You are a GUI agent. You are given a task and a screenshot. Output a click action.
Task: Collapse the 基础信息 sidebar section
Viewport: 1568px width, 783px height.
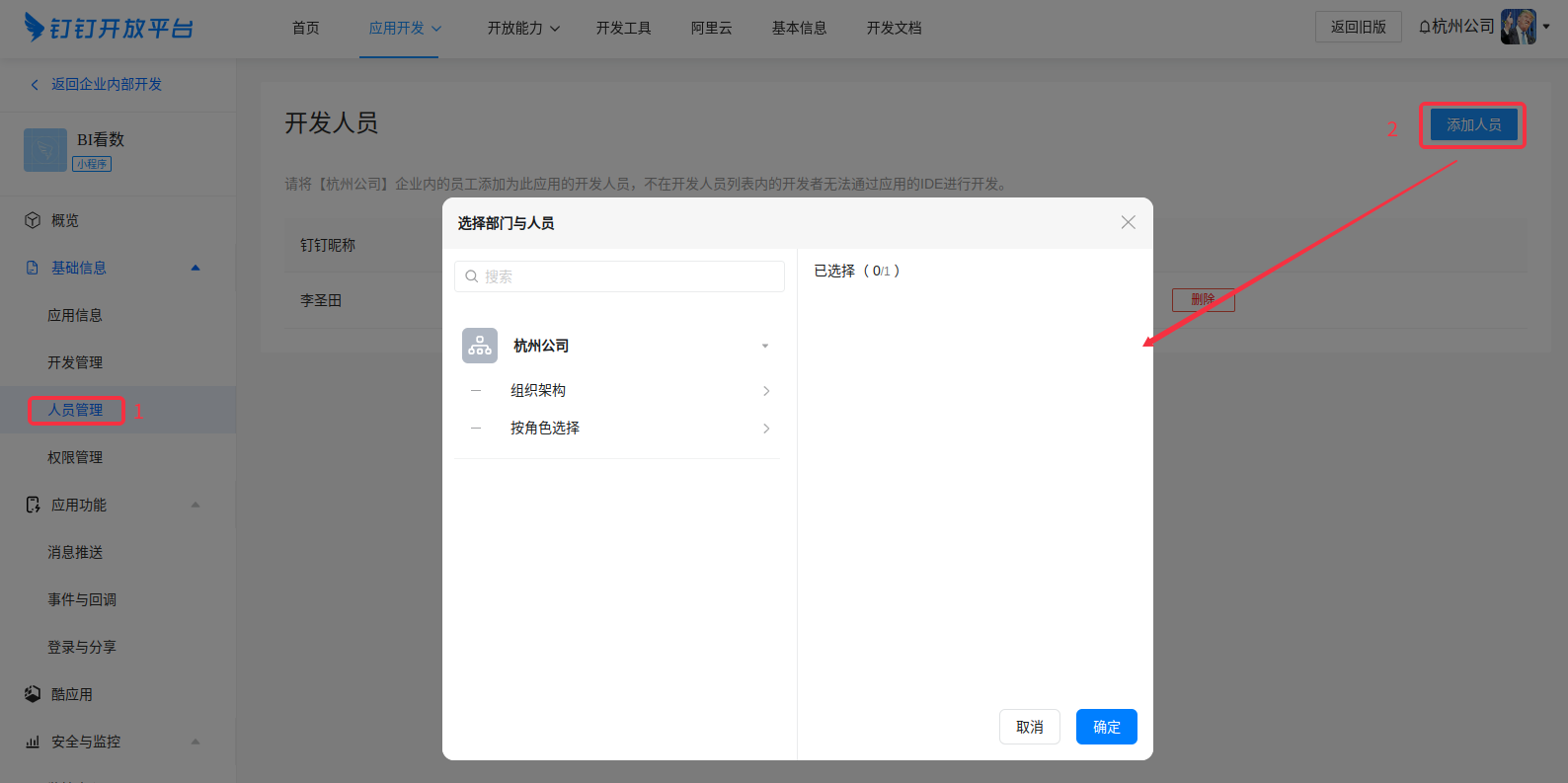pyautogui.click(x=196, y=268)
